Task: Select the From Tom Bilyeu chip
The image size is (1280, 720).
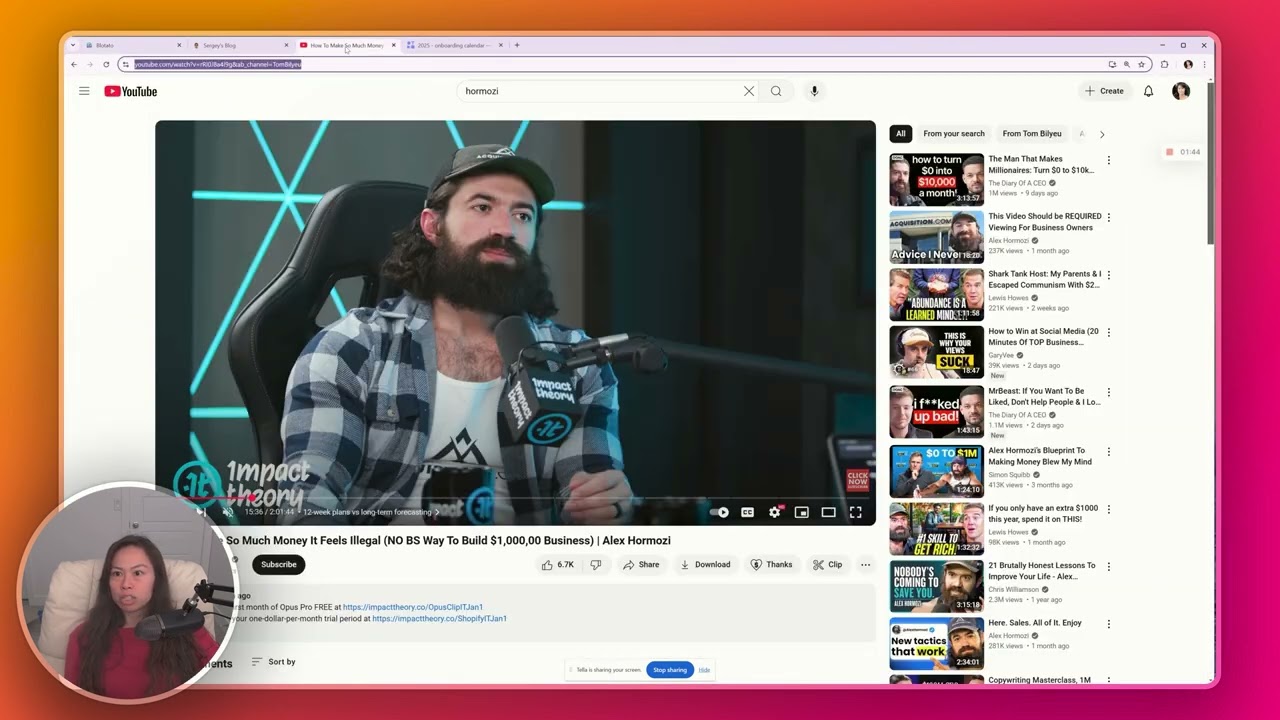Action: pos(1032,134)
